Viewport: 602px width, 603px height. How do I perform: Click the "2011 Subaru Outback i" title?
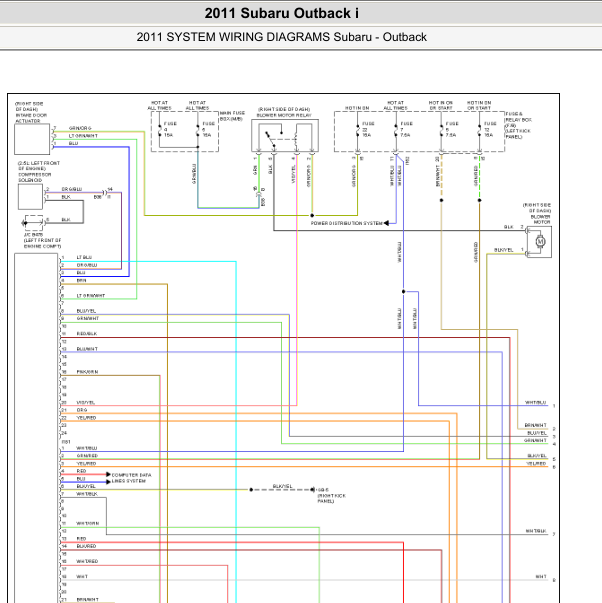pos(282,13)
